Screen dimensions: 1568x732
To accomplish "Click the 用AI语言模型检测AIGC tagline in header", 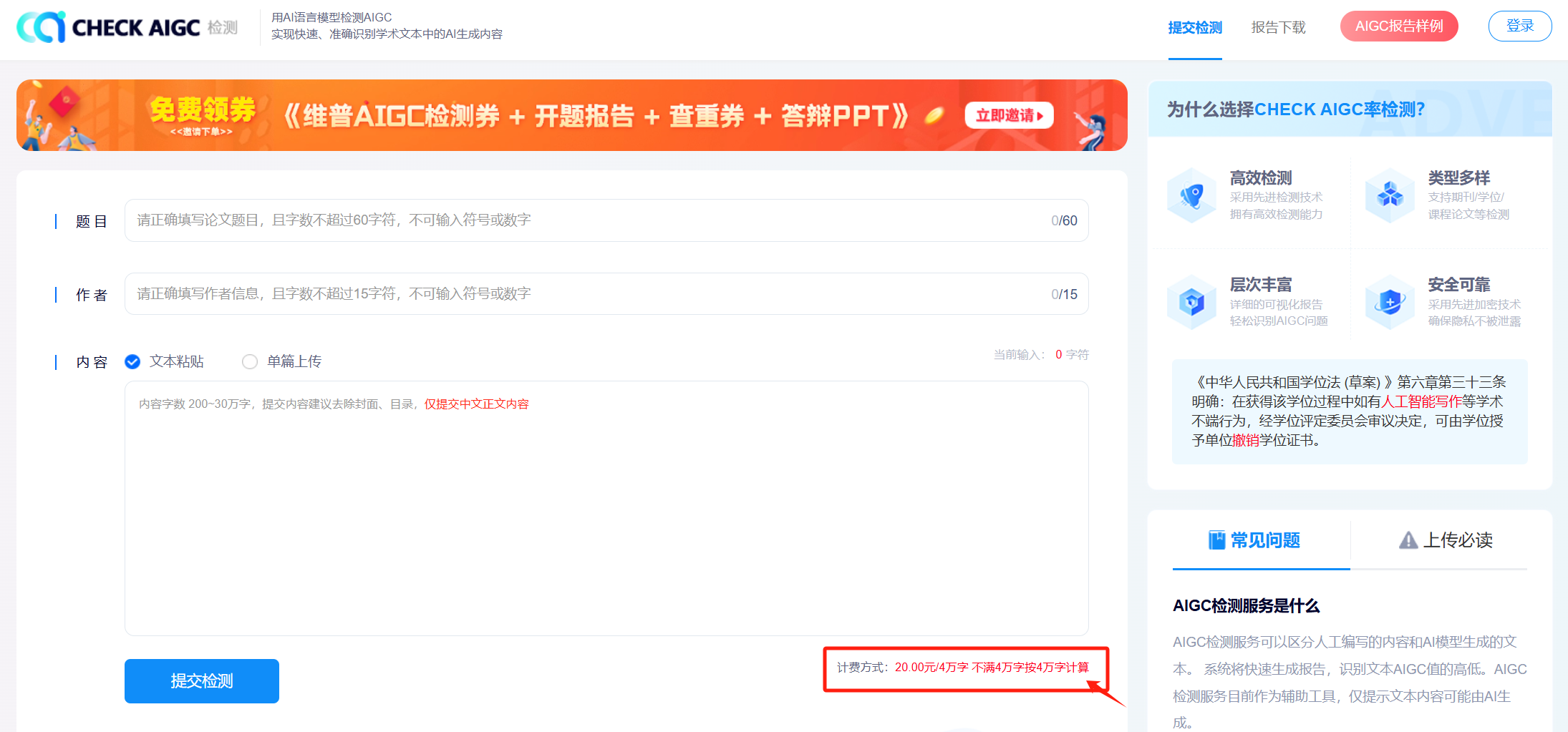I will [331, 17].
